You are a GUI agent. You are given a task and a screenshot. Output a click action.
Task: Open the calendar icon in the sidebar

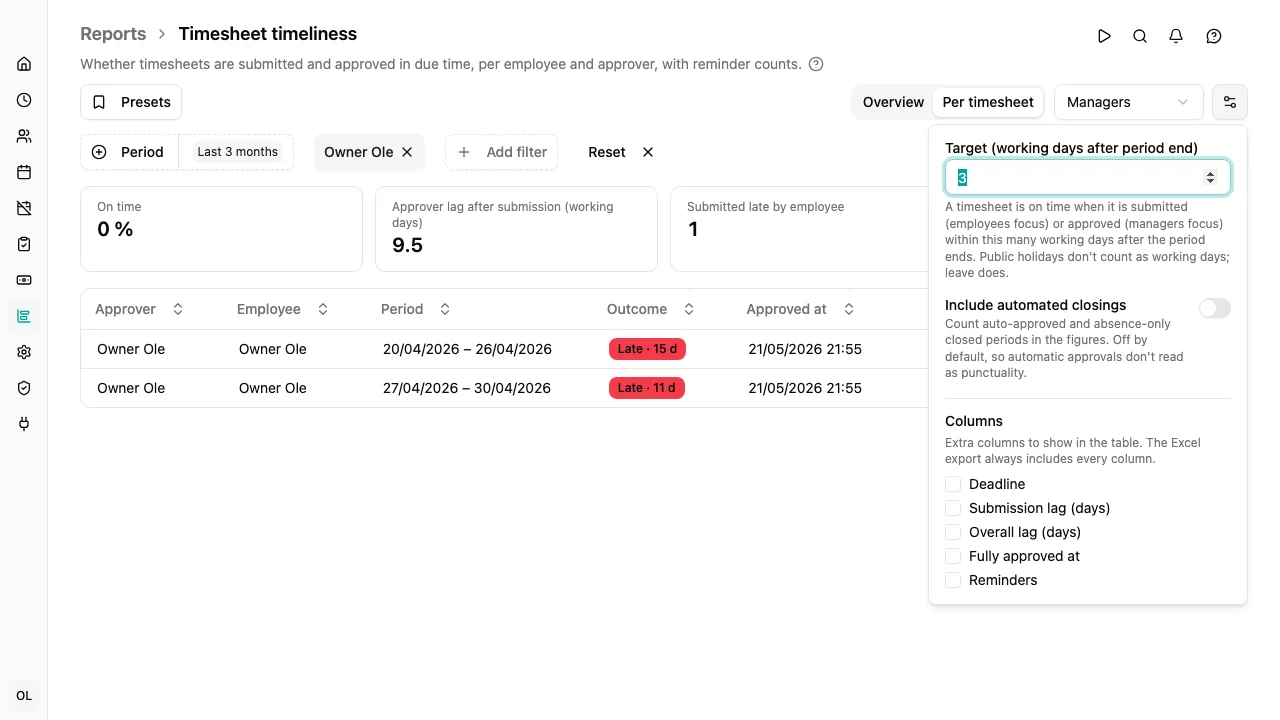(x=24, y=172)
